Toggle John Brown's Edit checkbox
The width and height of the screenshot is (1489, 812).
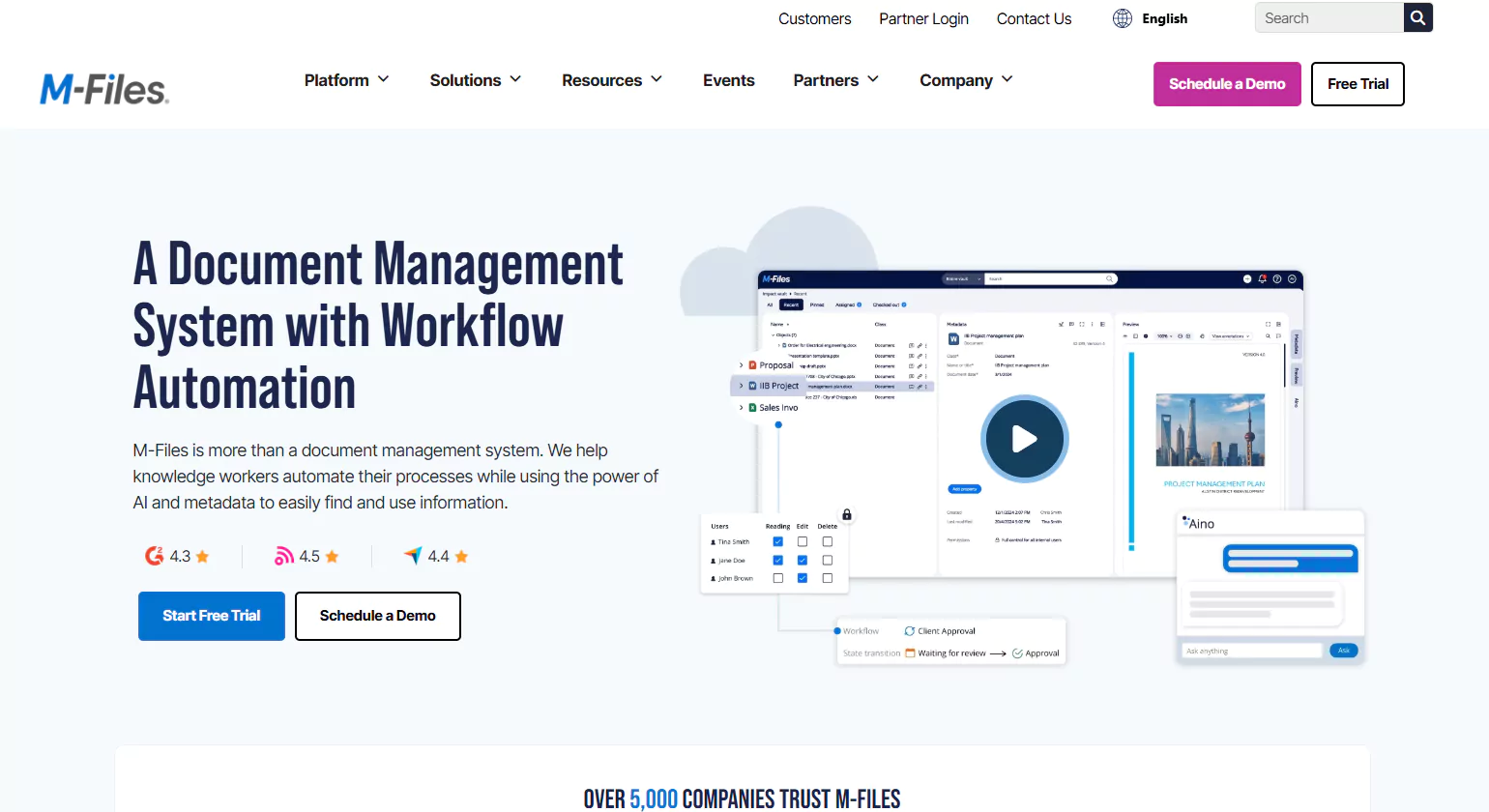click(x=802, y=578)
